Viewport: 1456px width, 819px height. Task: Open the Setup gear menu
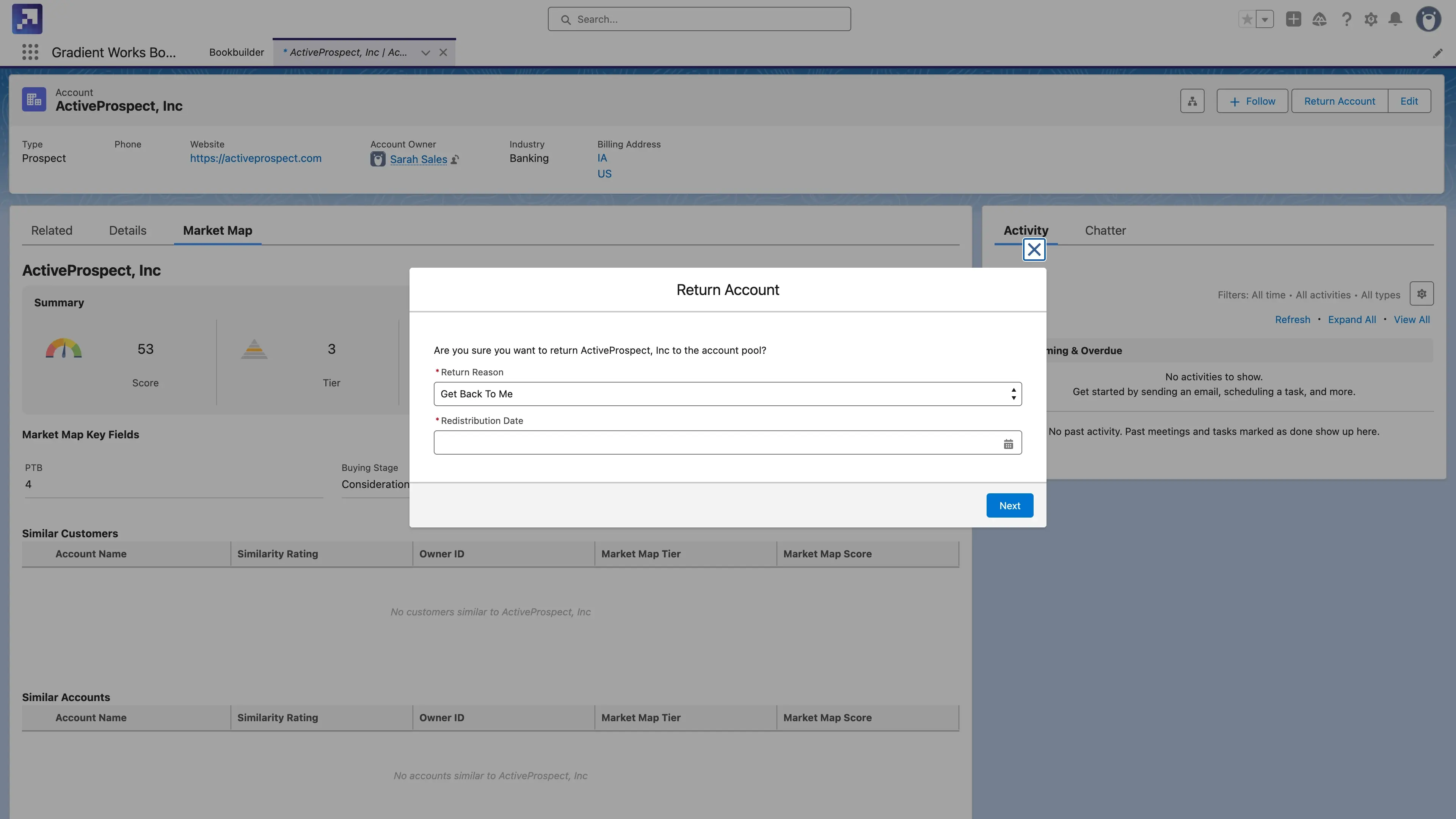coord(1371,19)
